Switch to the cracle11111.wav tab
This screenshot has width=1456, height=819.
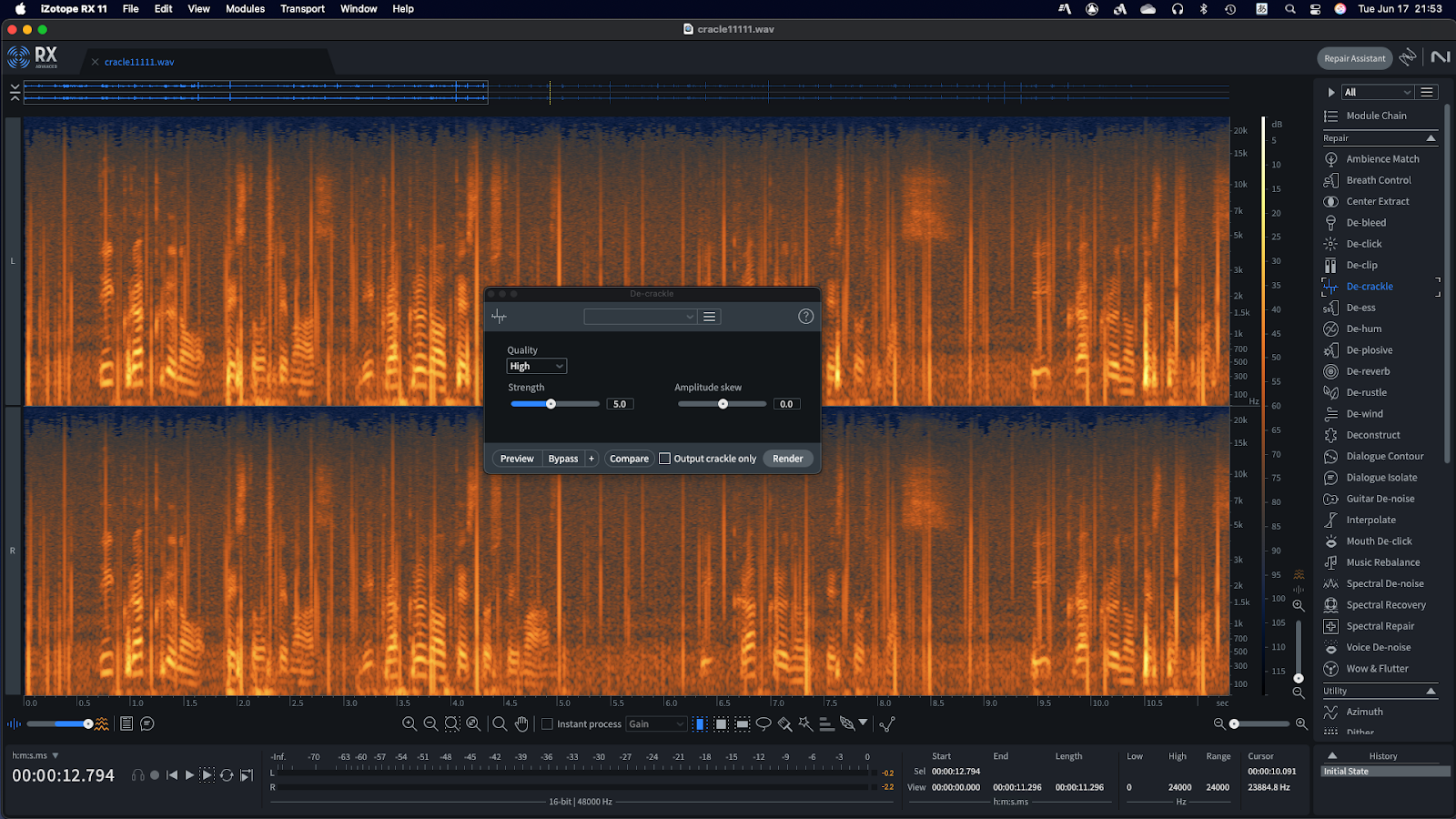tap(138, 62)
